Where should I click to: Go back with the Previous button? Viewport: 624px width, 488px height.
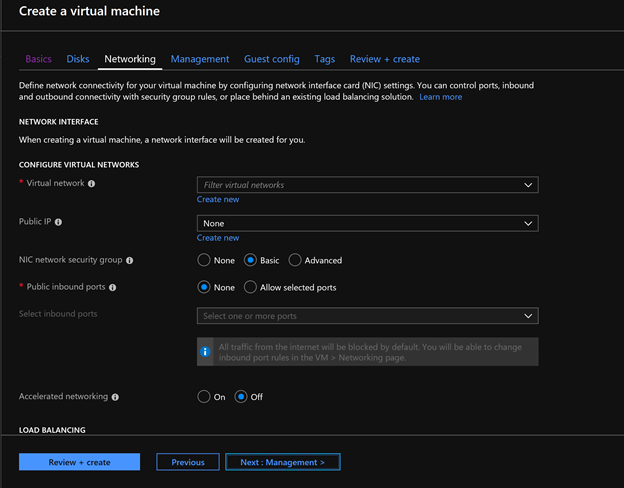click(188, 462)
